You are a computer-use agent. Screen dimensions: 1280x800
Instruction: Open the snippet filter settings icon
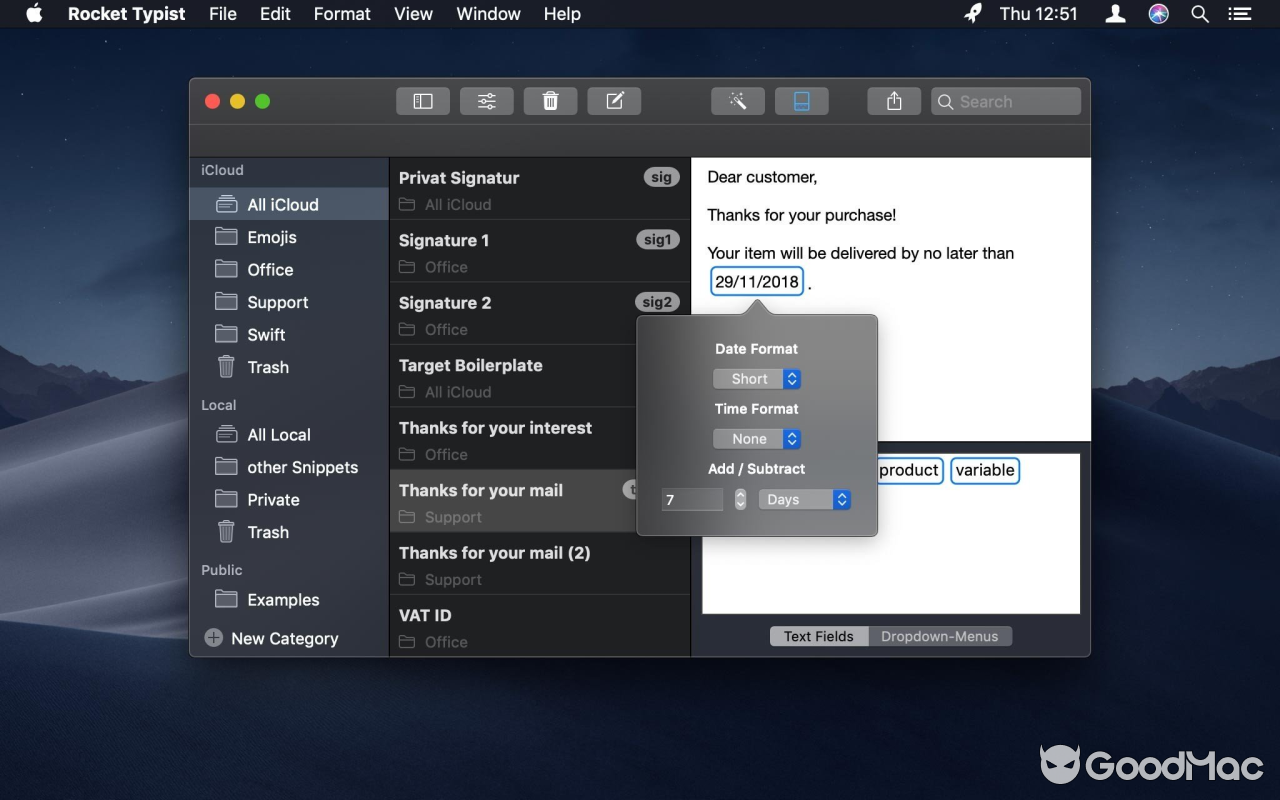(x=486, y=100)
